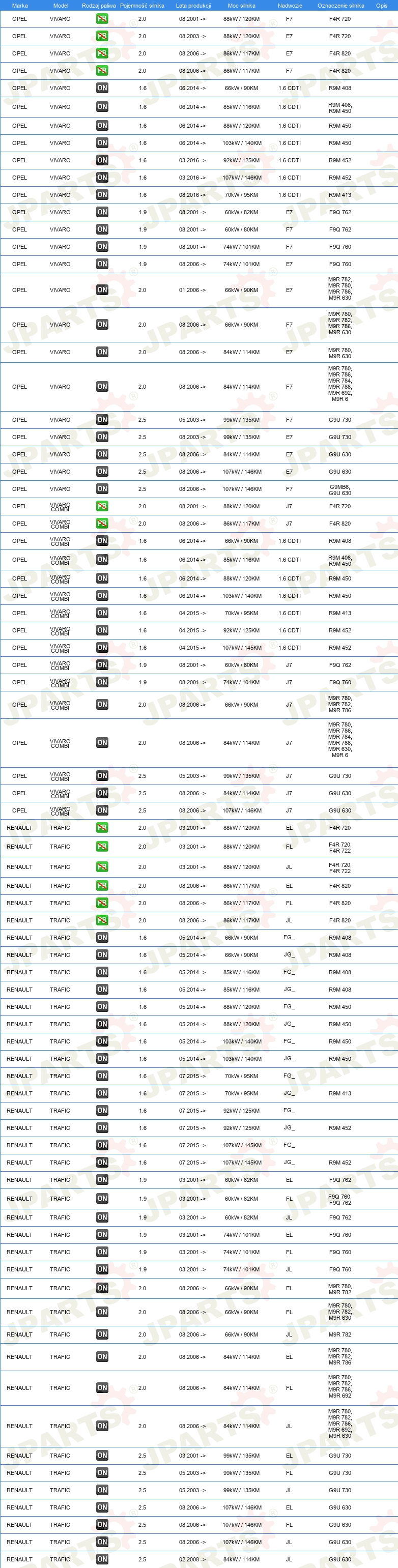
Task: Click 'G9U 730' in Trafic 03.2001 EL row
Action: [339, 1456]
